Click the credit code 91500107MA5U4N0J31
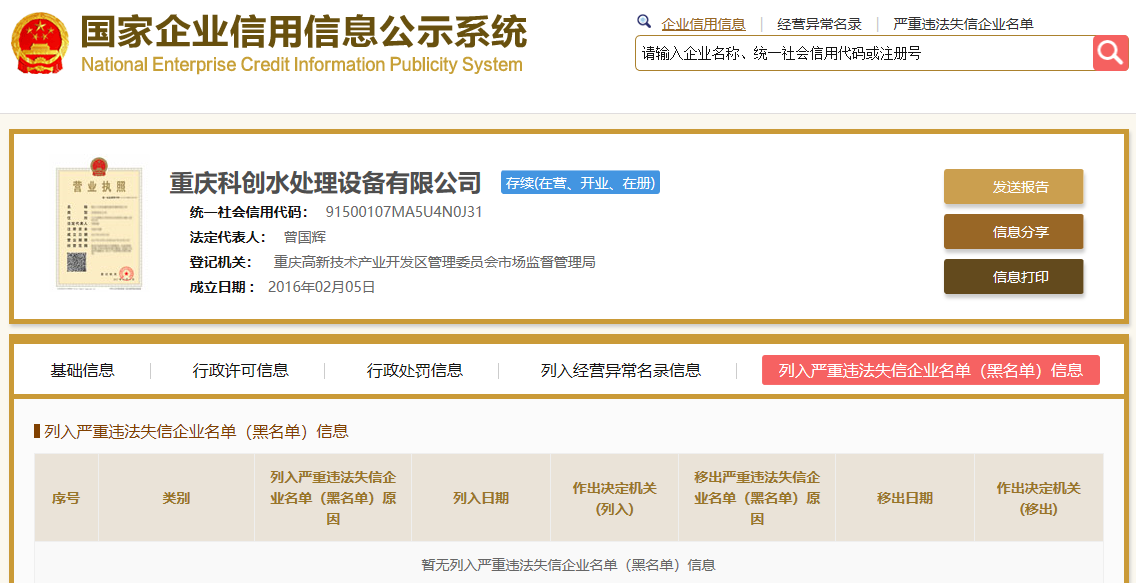Image resolution: width=1136 pixels, height=583 pixels. (404, 212)
